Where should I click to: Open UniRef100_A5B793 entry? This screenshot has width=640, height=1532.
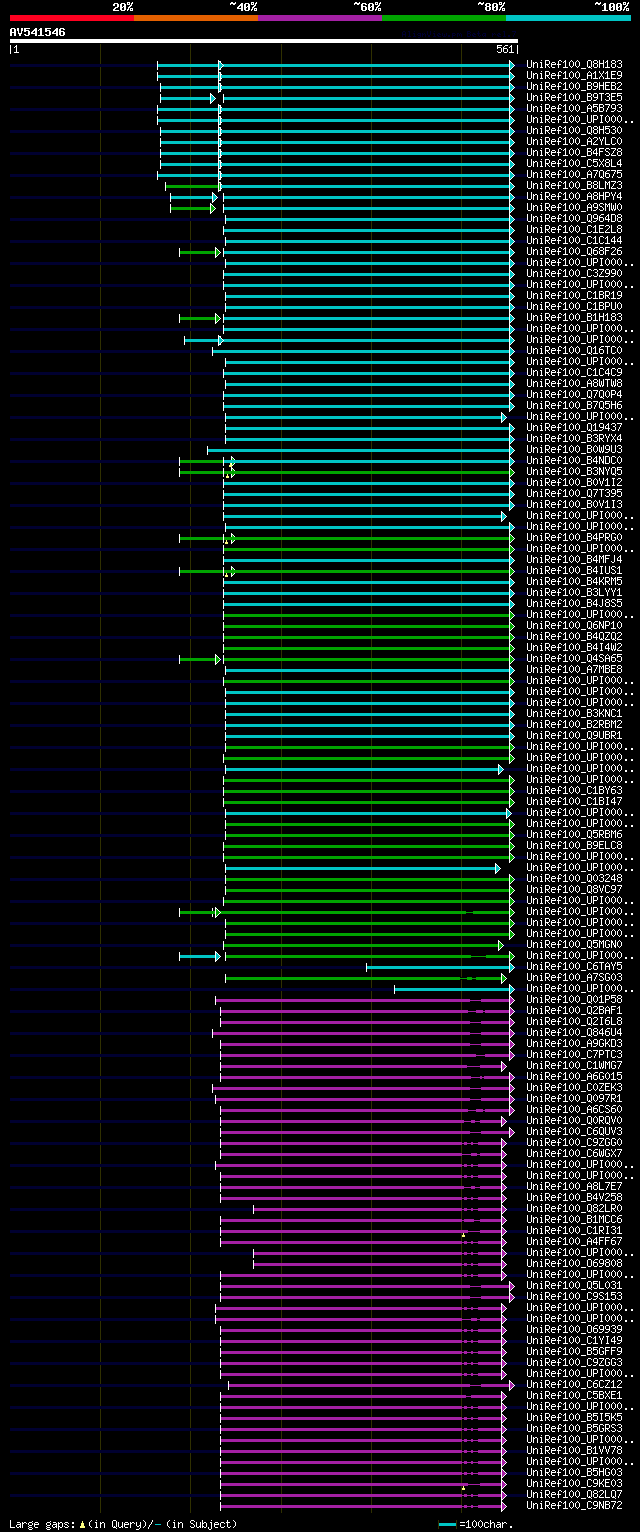pyautogui.click(x=575, y=108)
